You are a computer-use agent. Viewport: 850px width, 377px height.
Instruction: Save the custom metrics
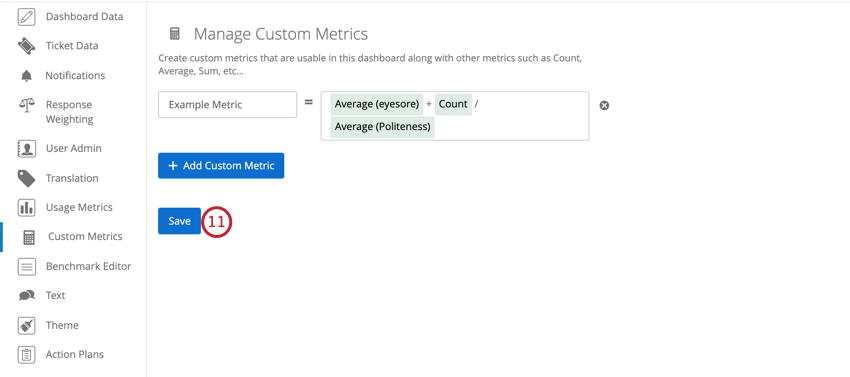(179, 221)
